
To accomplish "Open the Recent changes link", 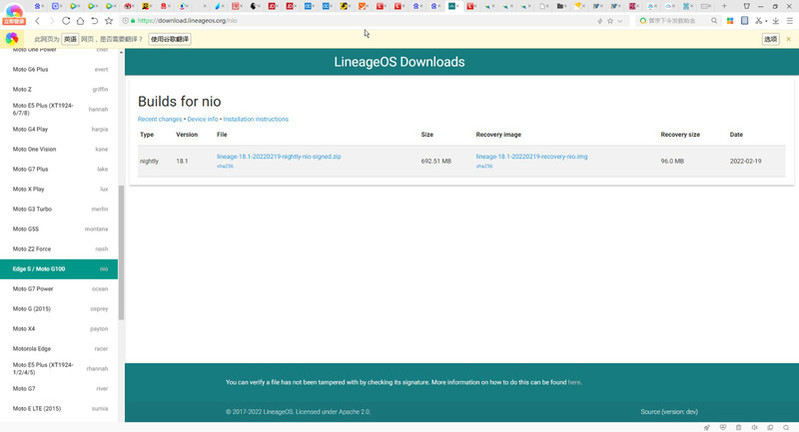I will coord(159,119).
